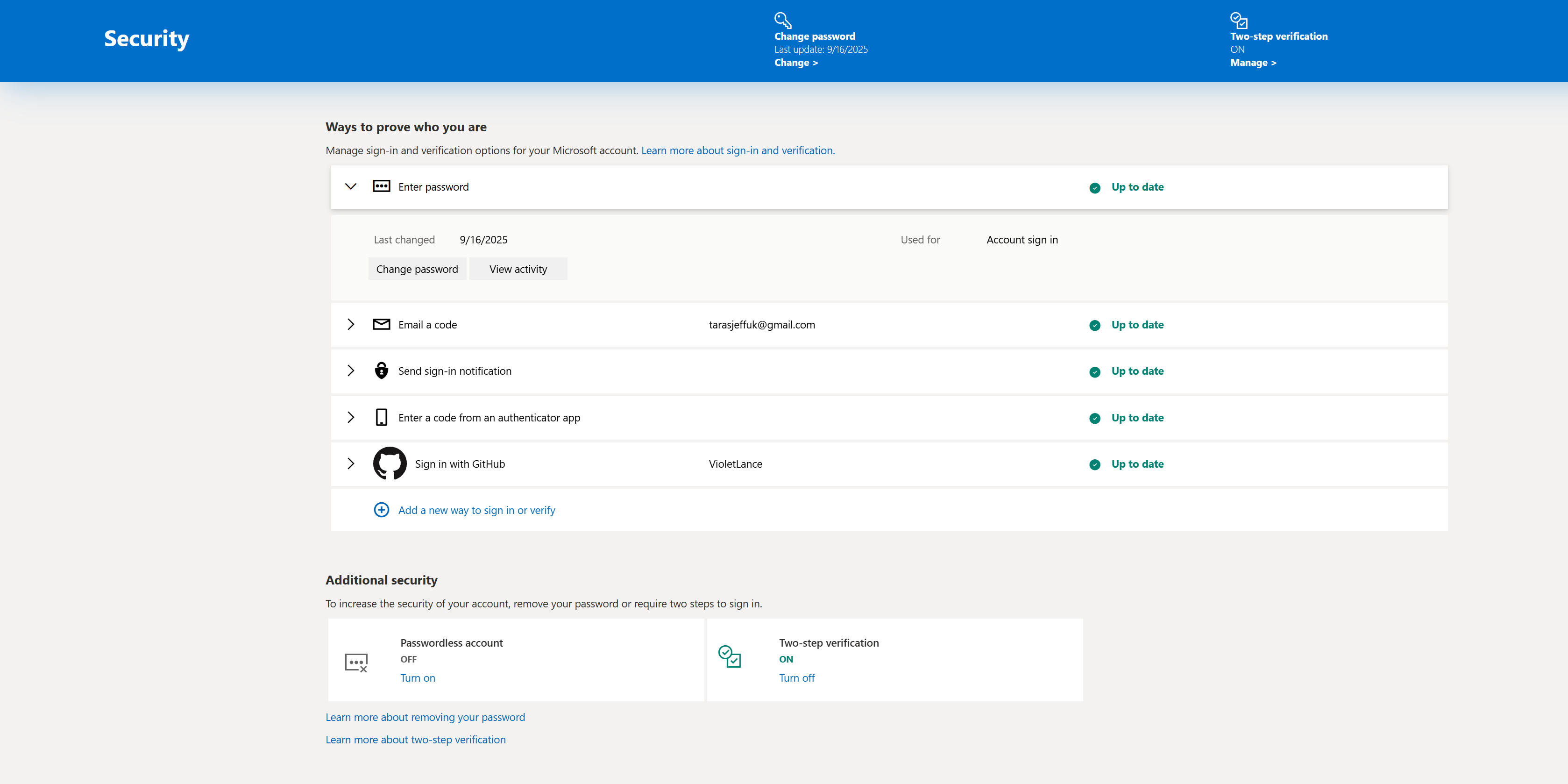Turn on Passwordless account
1568x784 pixels.
[418, 678]
